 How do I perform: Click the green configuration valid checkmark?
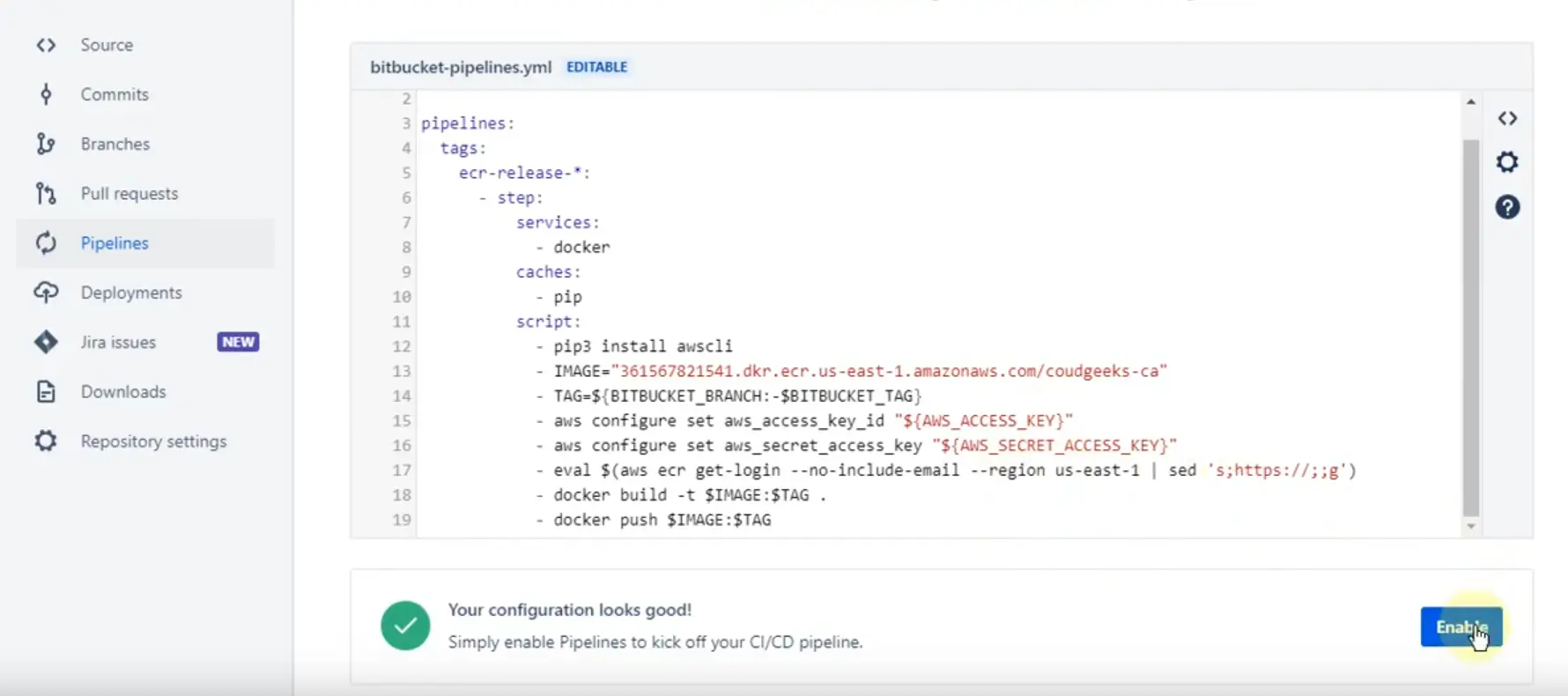405,626
